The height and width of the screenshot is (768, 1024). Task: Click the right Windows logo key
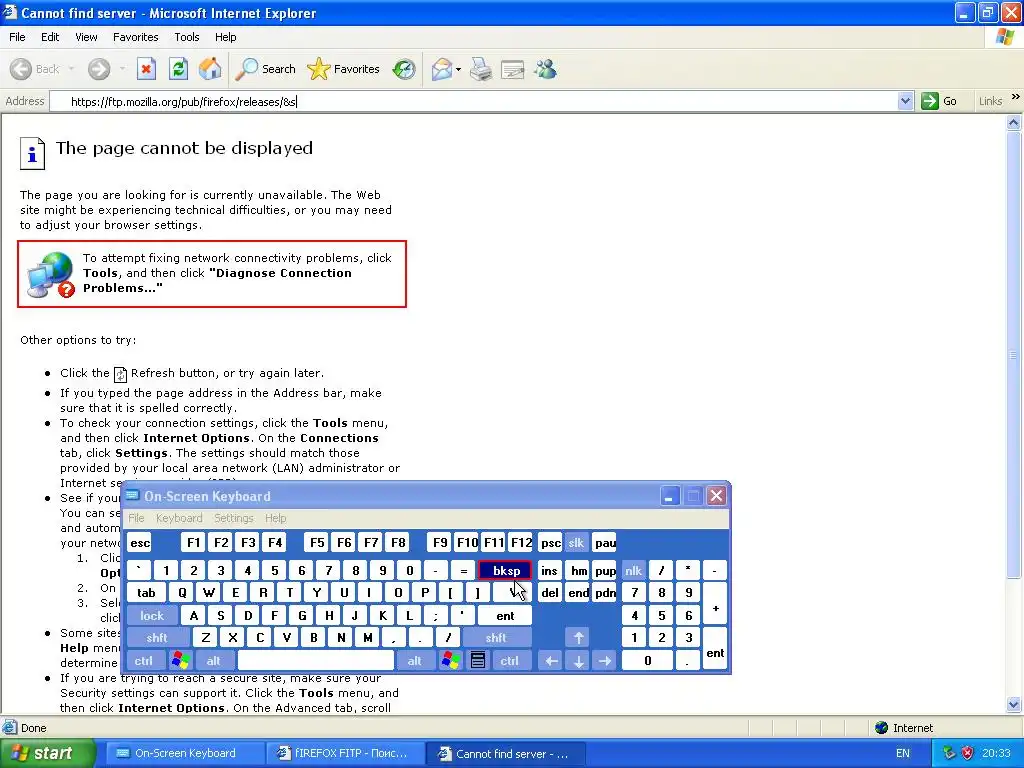click(450, 660)
